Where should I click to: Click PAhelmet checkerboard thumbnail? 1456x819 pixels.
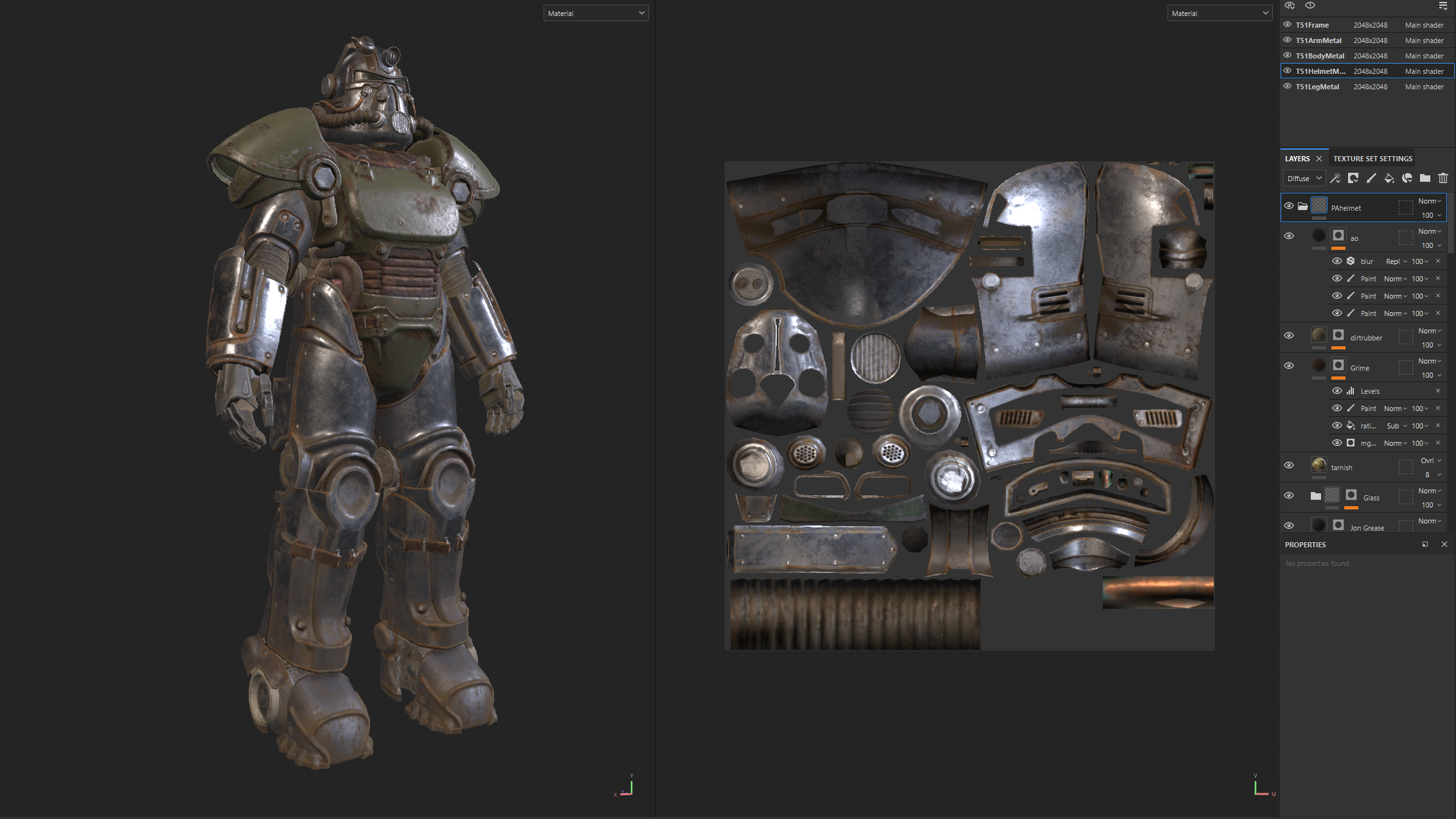tap(1319, 205)
